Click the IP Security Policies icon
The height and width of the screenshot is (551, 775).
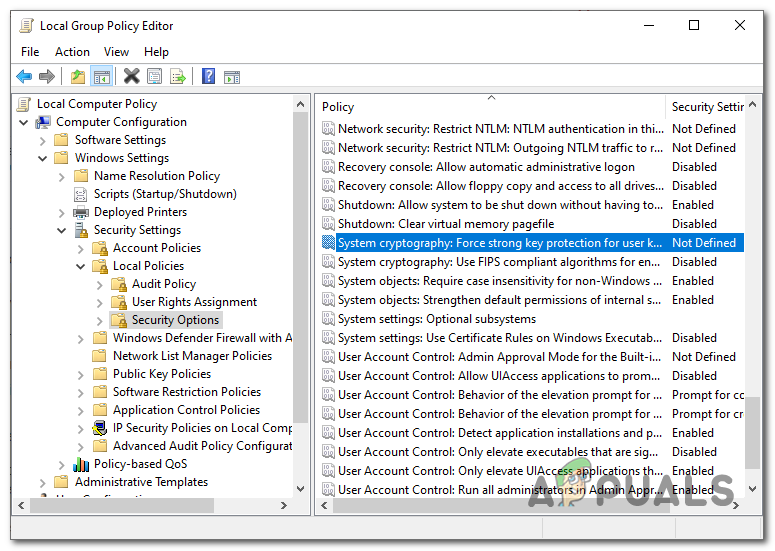(100, 428)
